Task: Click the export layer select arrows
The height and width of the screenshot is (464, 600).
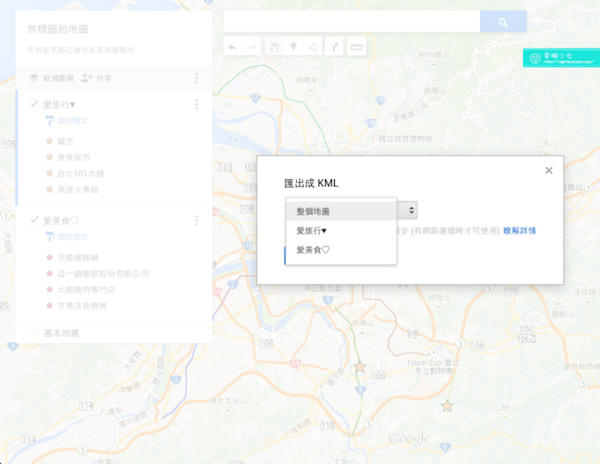Action: [x=412, y=210]
